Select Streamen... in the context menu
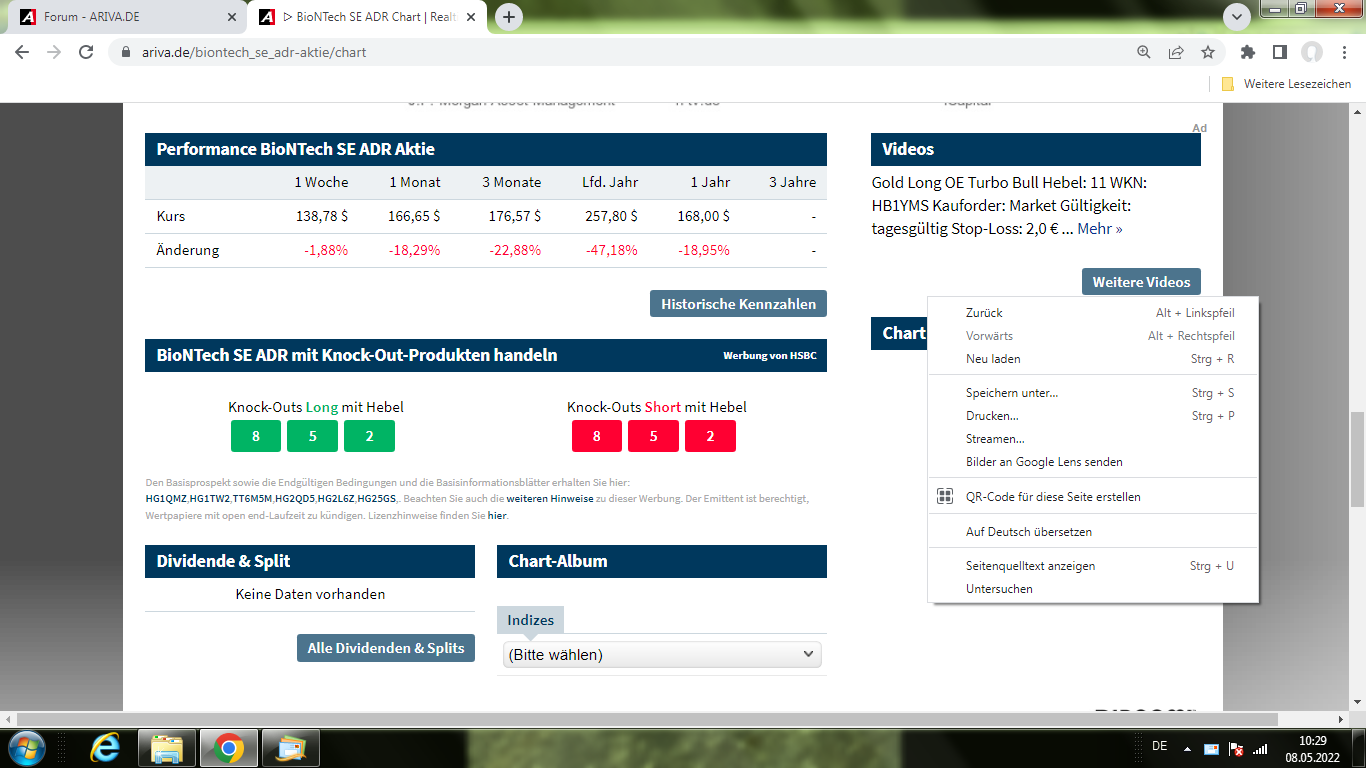The width and height of the screenshot is (1366, 768). click(x=1093, y=439)
